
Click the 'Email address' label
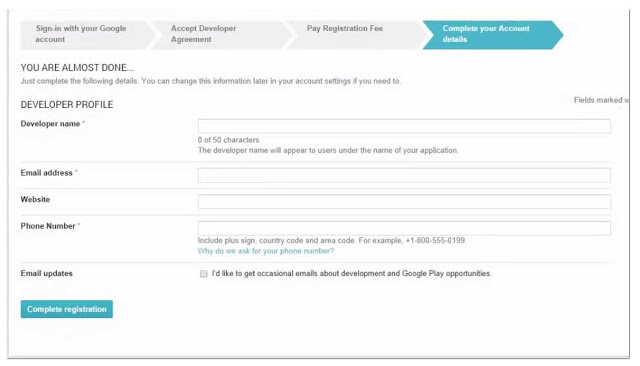[47, 173]
